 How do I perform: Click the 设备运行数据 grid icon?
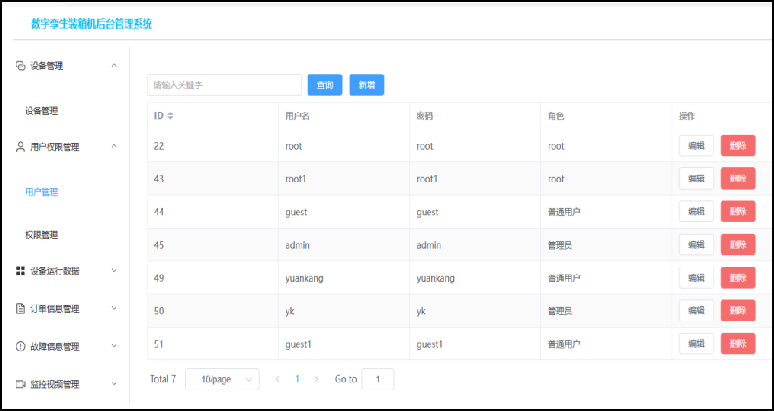(x=20, y=270)
